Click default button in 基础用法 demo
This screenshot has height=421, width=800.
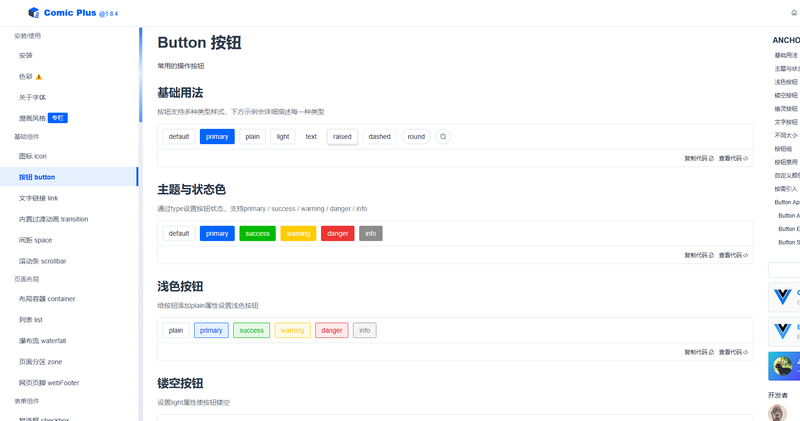179,137
